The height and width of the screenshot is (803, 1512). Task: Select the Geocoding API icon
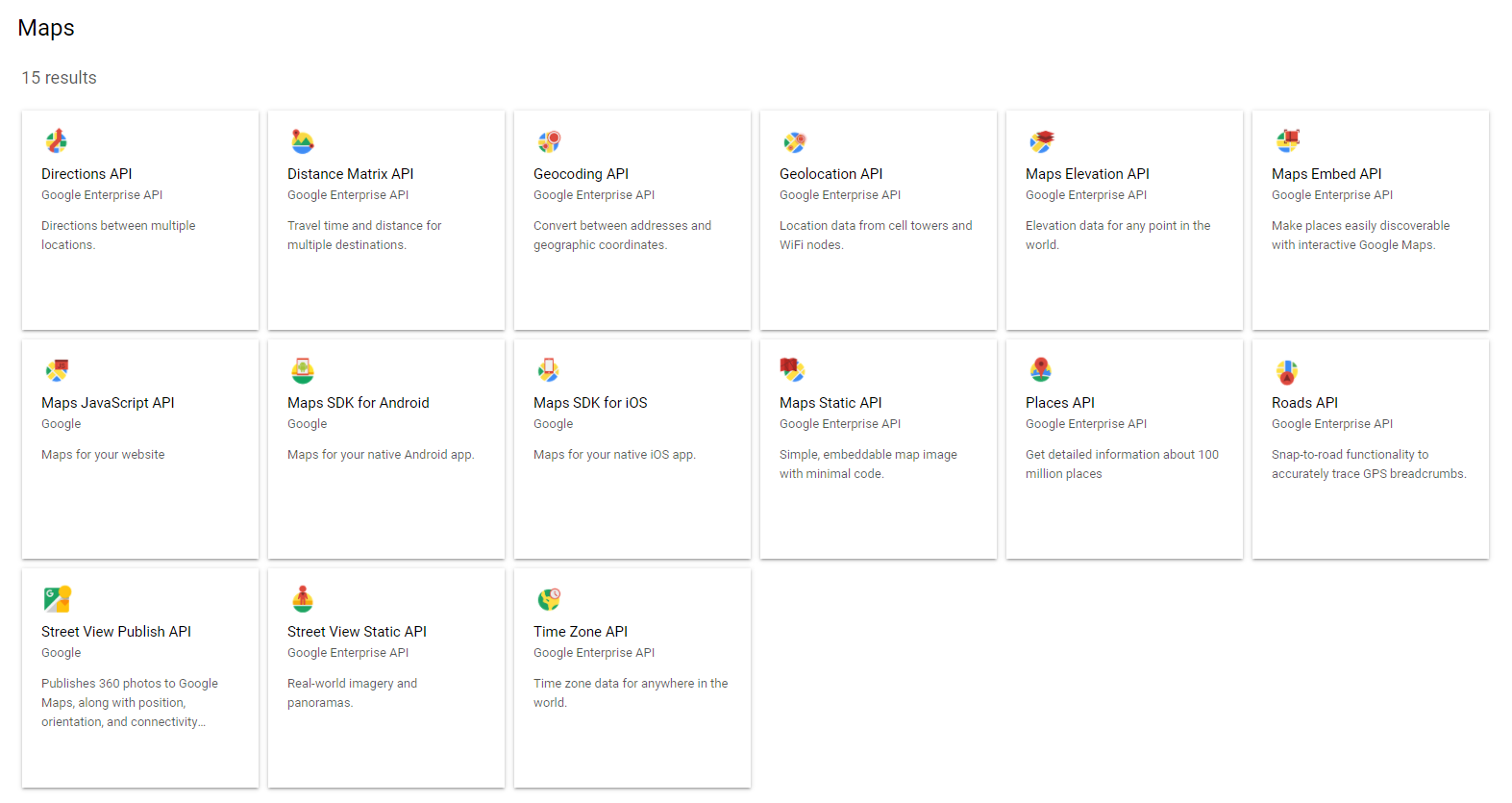tap(549, 141)
